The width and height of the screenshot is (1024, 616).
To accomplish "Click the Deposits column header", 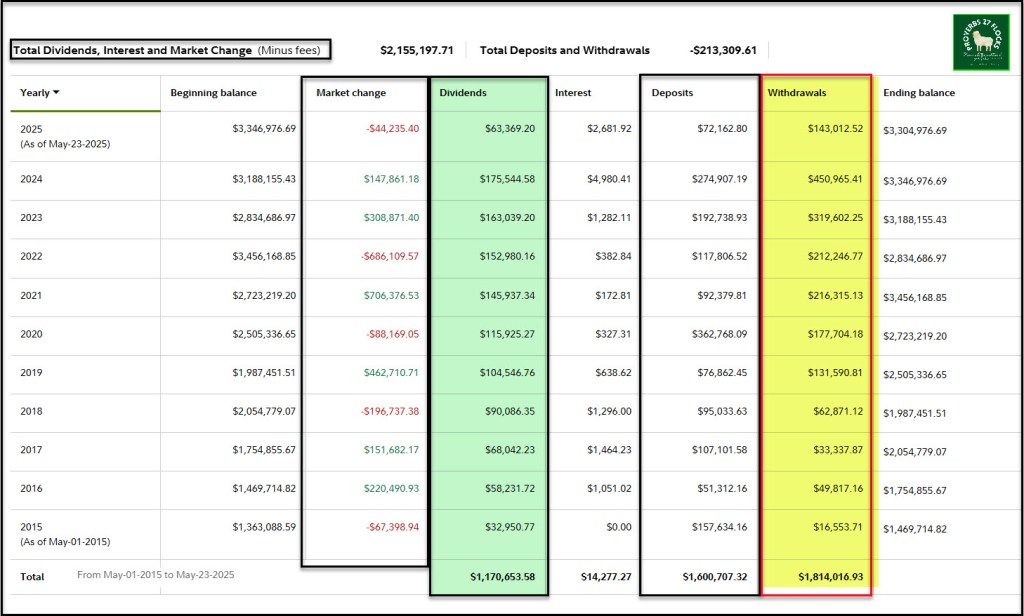I will 672,93.
